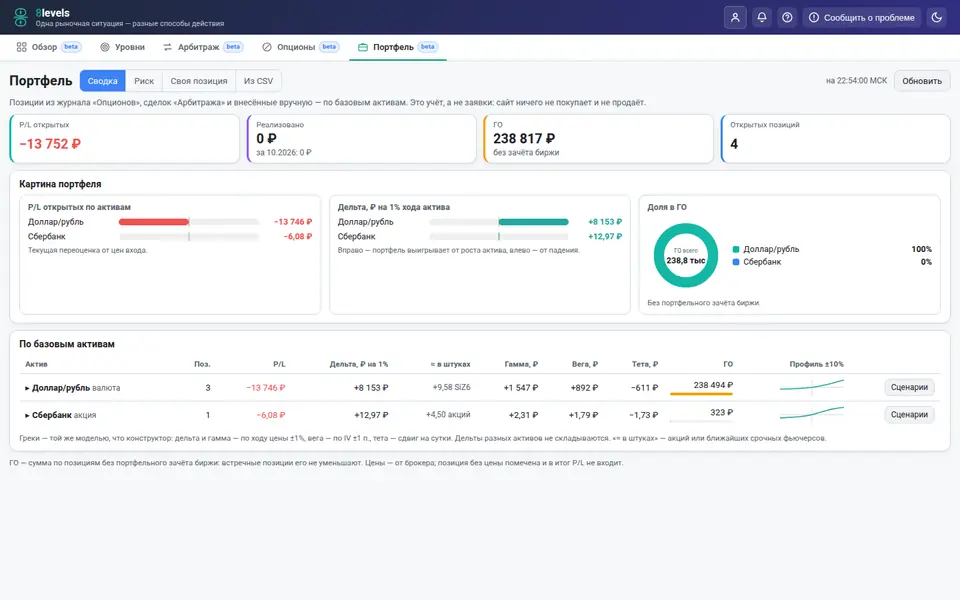Click the ГО donut chart

[686, 255]
